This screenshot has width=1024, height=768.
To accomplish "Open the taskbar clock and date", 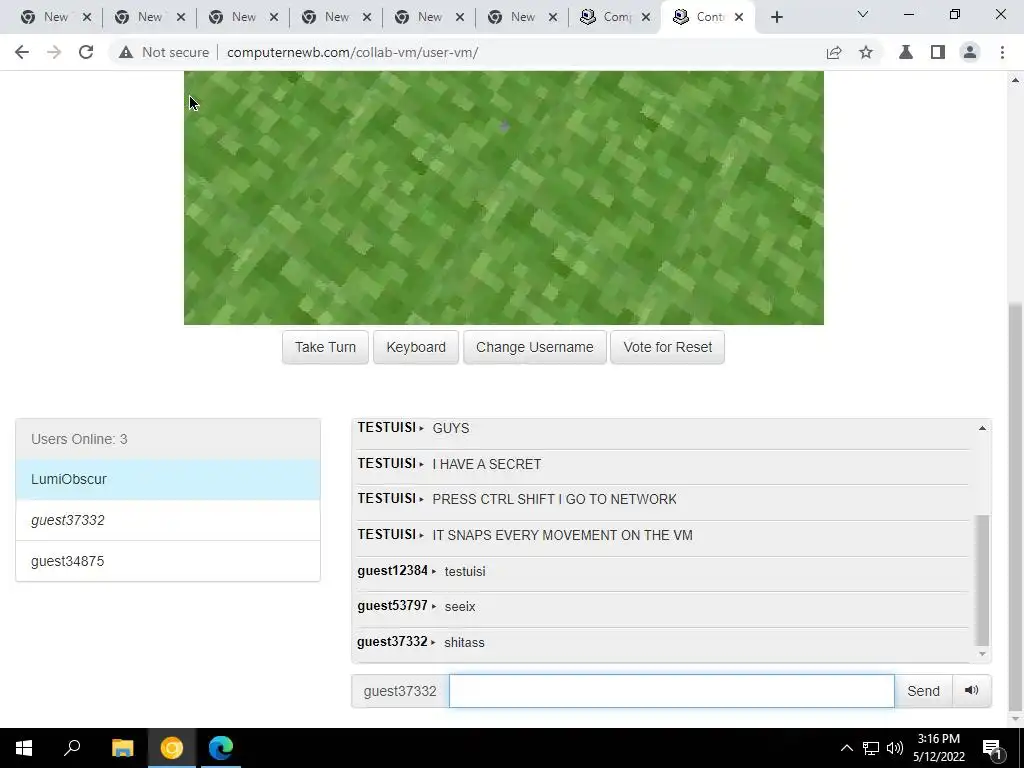I will point(939,748).
